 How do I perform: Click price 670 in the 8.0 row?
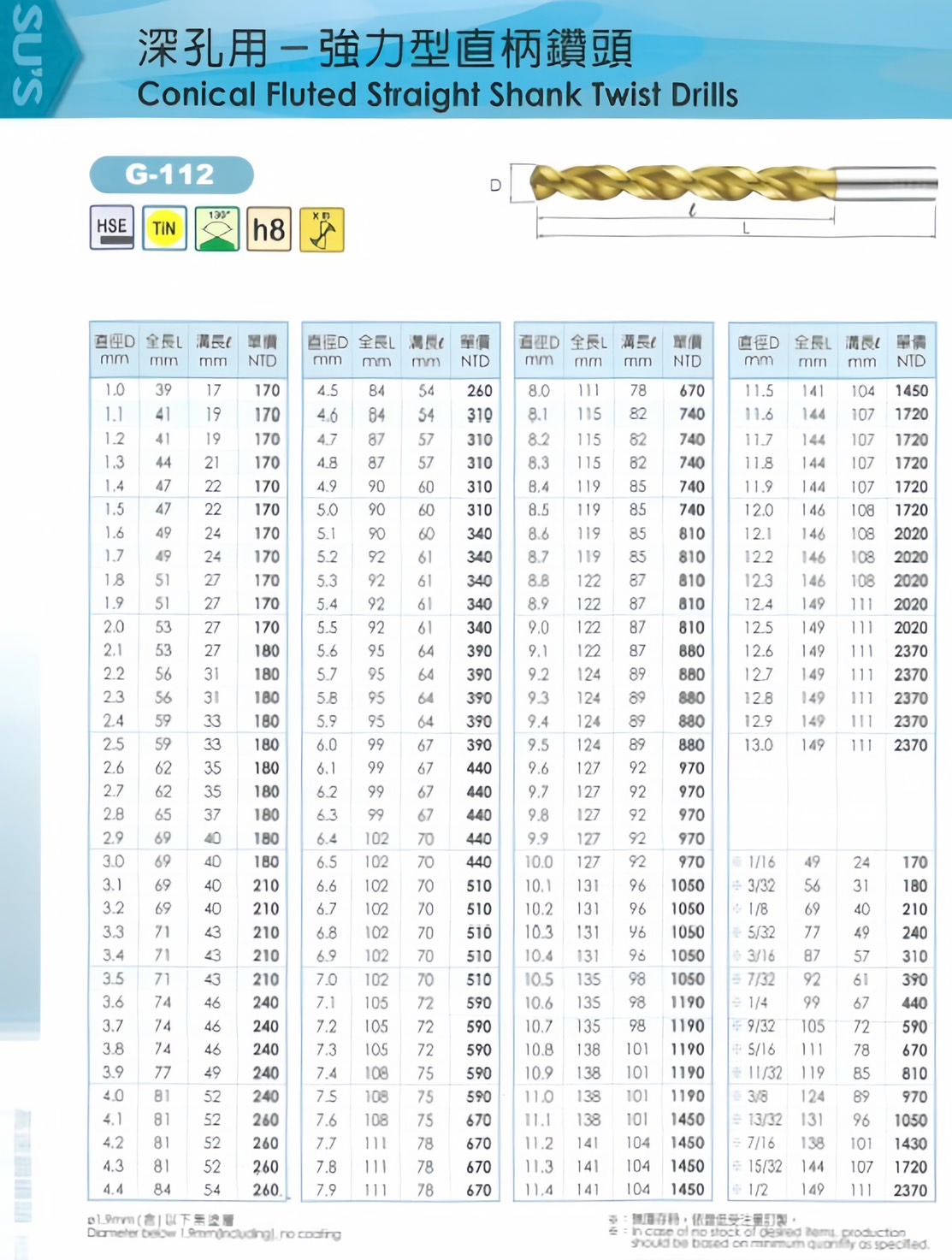[x=692, y=391]
